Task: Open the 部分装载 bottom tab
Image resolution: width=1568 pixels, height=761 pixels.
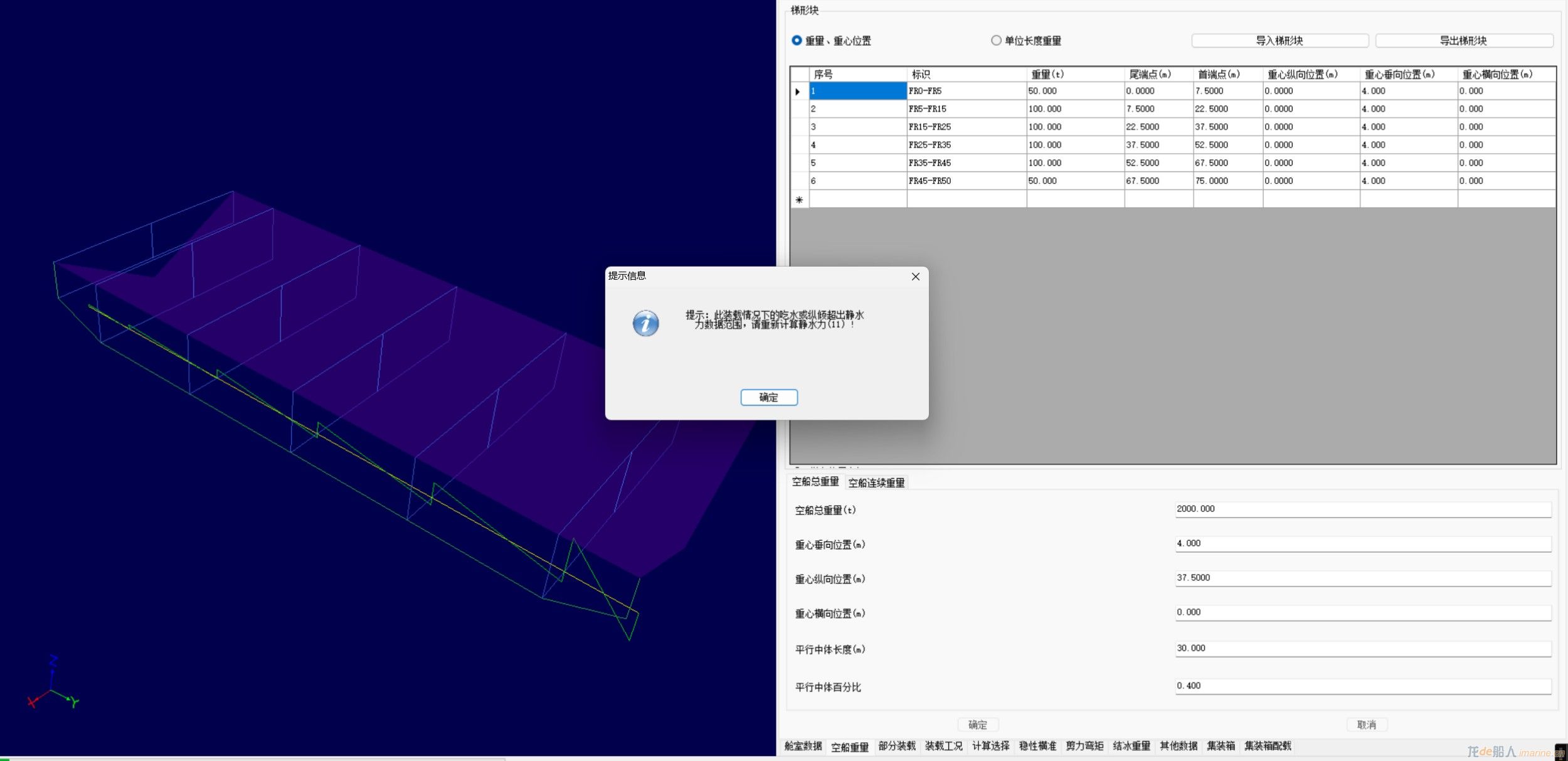Action: (897, 746)
